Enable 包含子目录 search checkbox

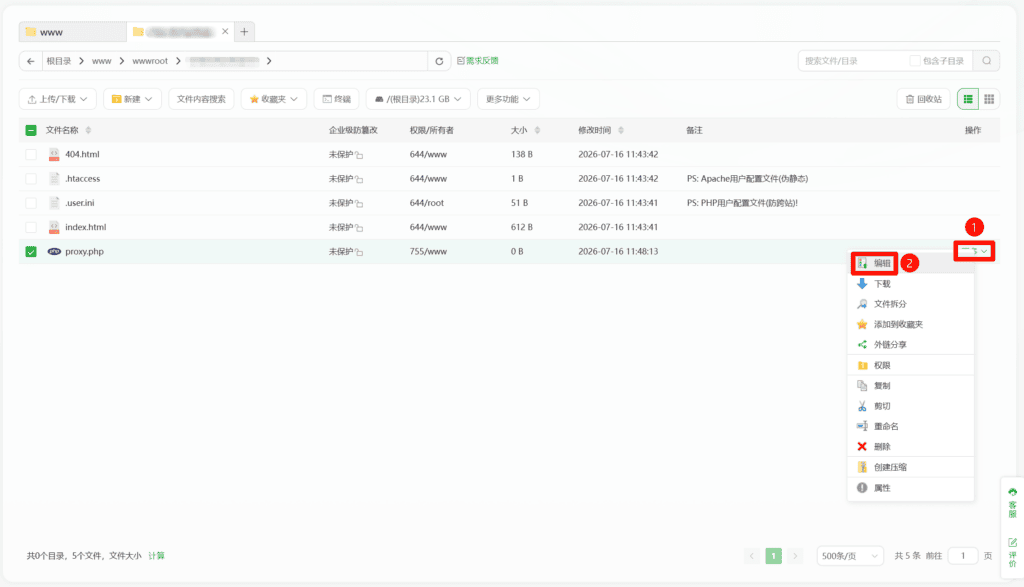915,61
